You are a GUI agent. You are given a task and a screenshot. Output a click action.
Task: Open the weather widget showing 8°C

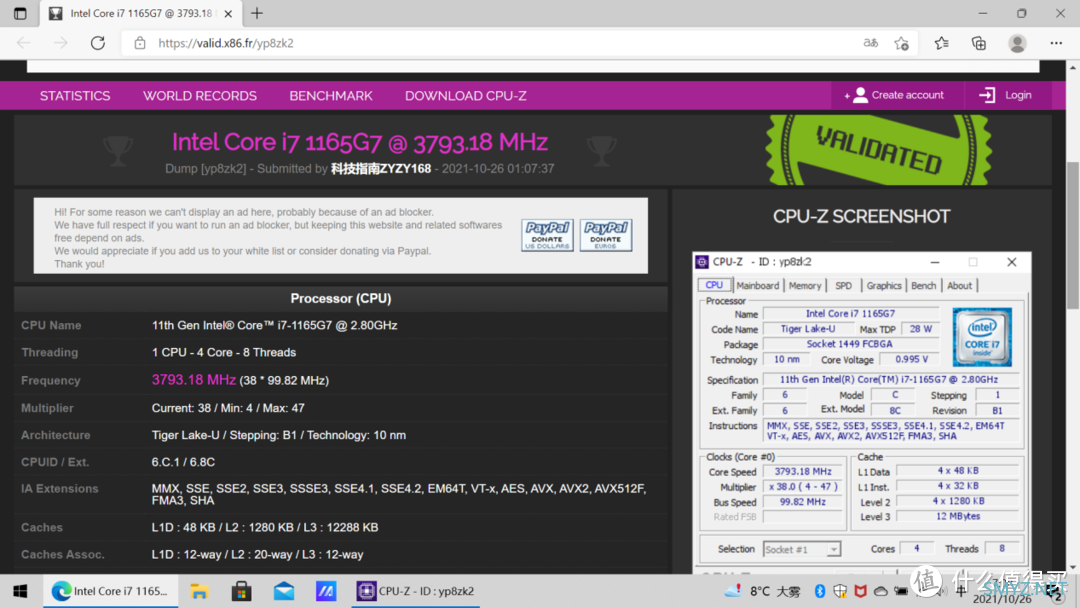tap(762, 591)
